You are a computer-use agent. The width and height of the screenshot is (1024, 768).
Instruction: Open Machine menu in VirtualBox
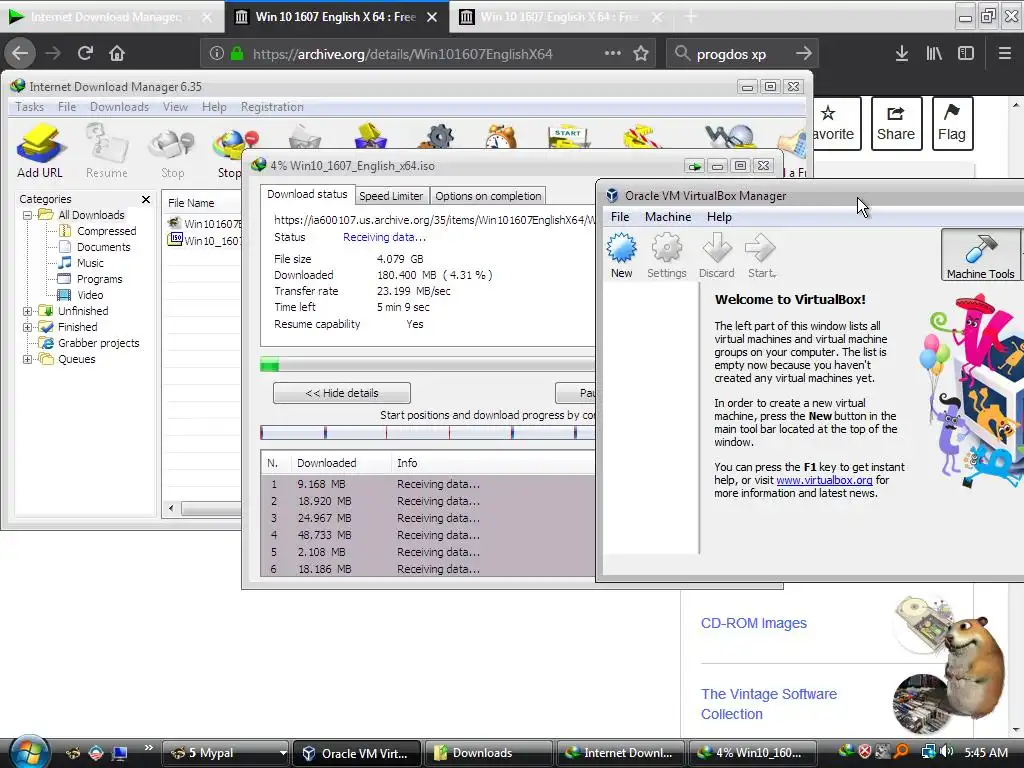coord(667,217)
